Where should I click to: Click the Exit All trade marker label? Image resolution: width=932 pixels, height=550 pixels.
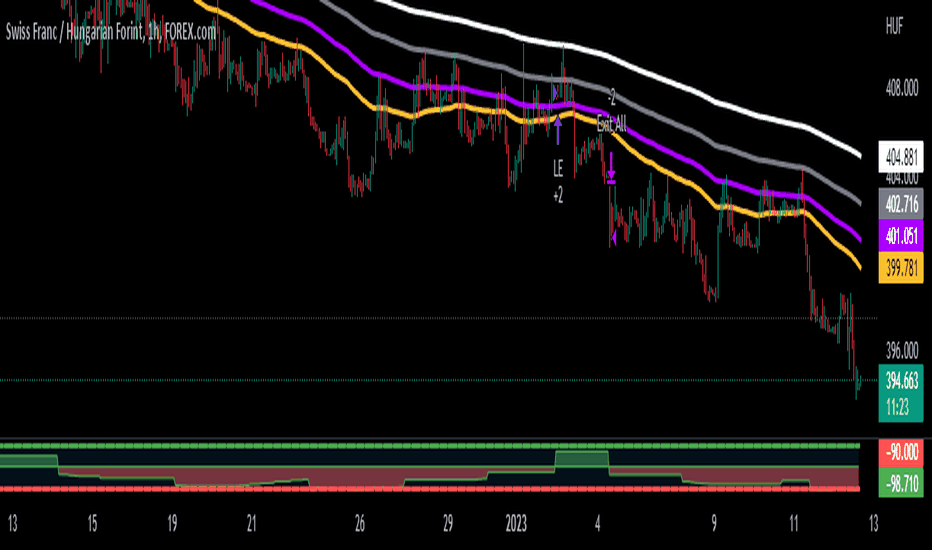click(612, 124)
